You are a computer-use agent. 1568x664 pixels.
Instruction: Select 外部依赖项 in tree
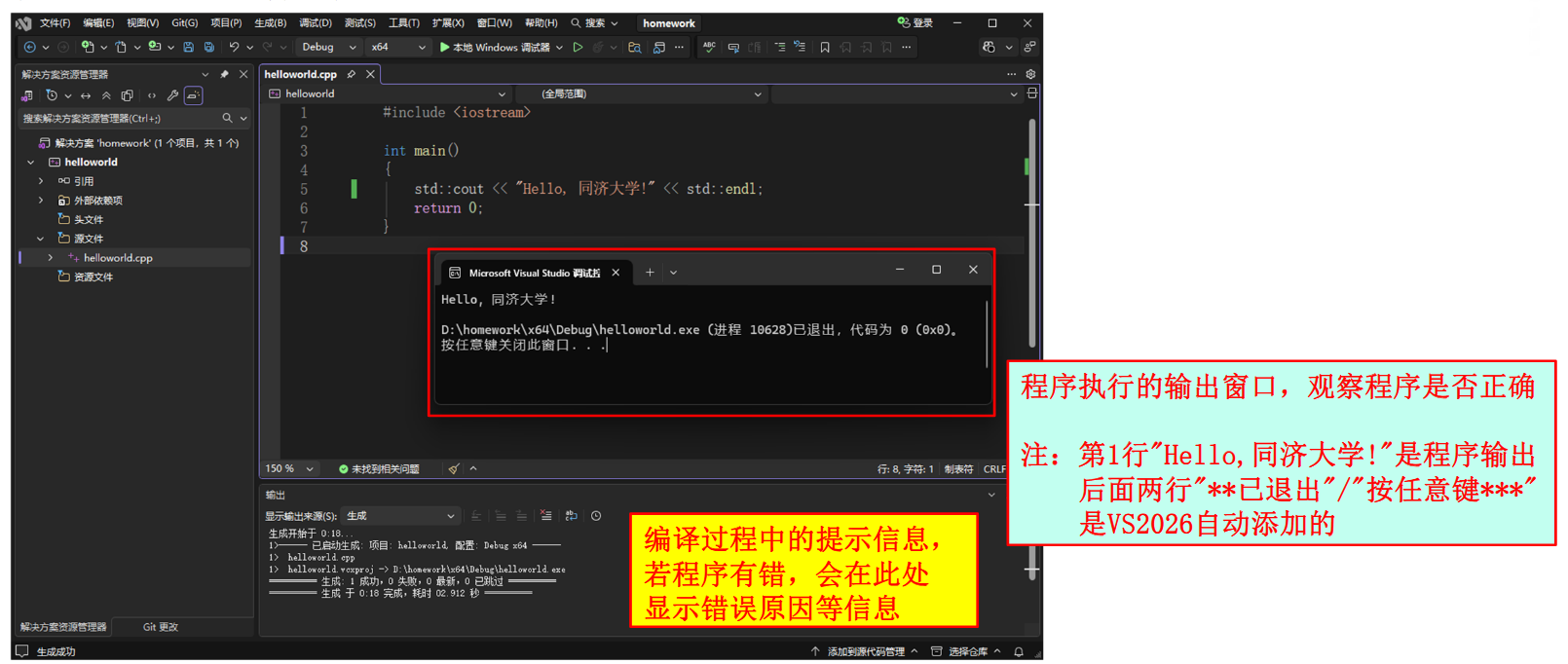pos(98,201)
